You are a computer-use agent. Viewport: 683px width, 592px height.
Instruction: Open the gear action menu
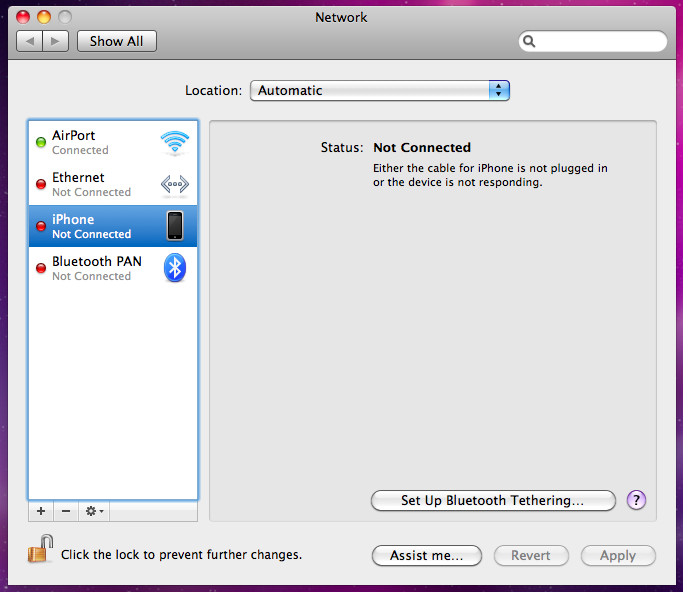[94, 511]
